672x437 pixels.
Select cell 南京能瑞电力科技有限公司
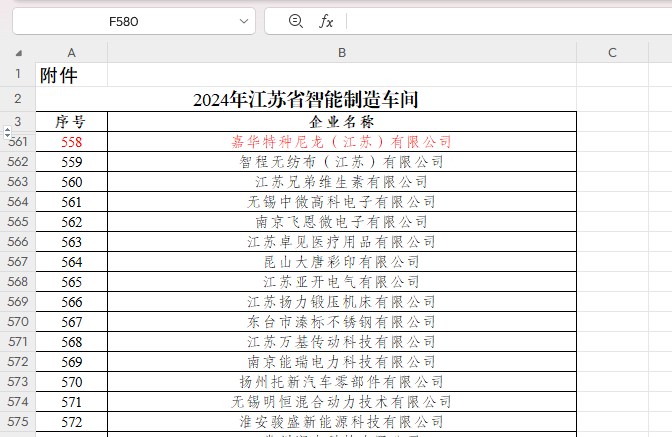coord(342,362)
